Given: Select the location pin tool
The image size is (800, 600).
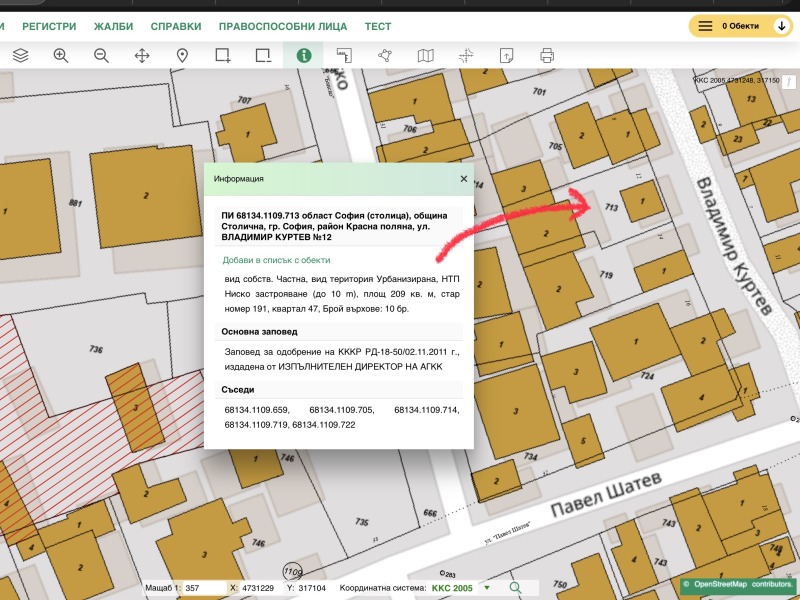Looking at the screenshot, I should 182,56.
